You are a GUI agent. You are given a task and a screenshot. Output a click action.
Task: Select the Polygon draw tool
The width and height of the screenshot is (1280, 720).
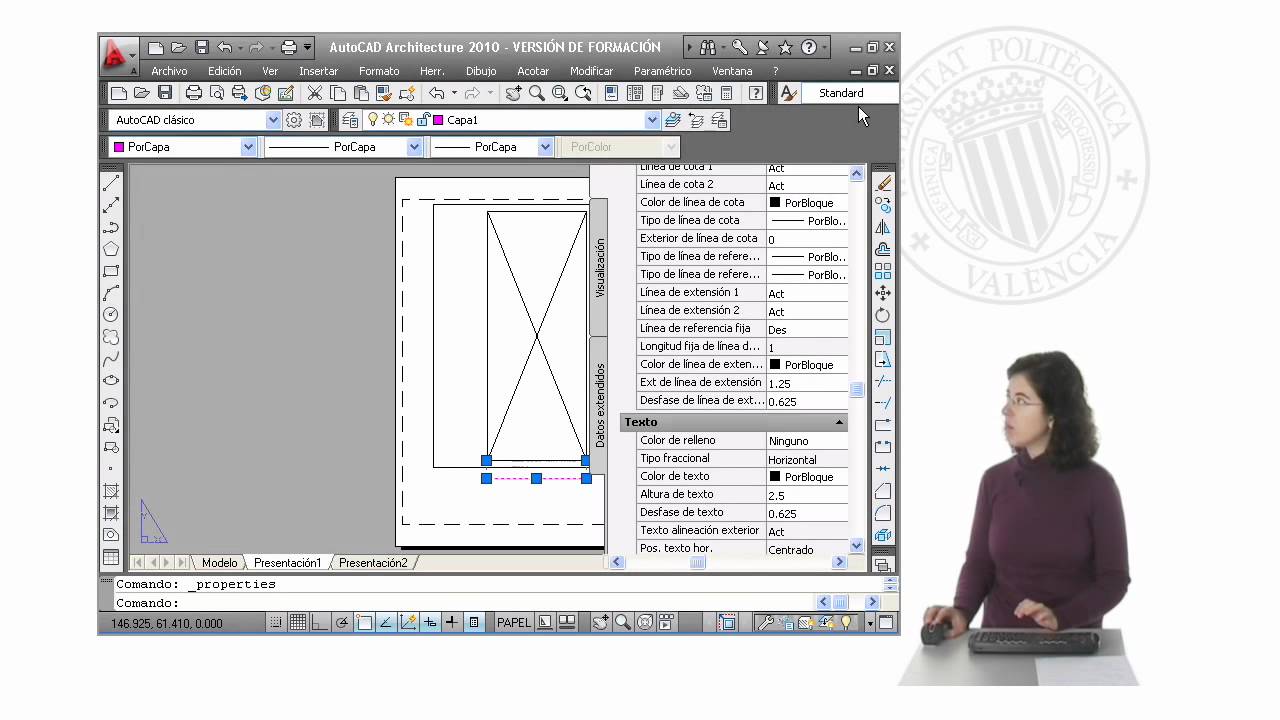[111, 249]
